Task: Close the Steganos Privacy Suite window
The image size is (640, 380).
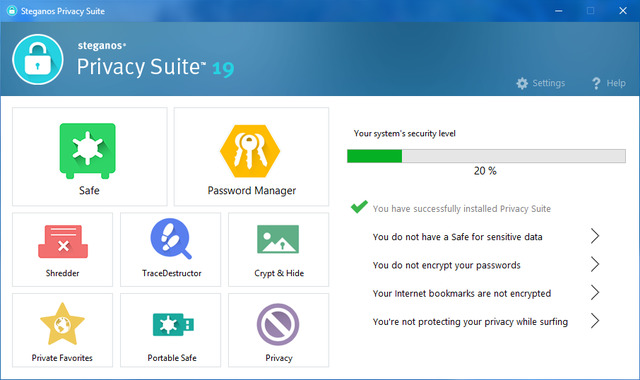Action: pyautogui.click(x=623, y=11)
